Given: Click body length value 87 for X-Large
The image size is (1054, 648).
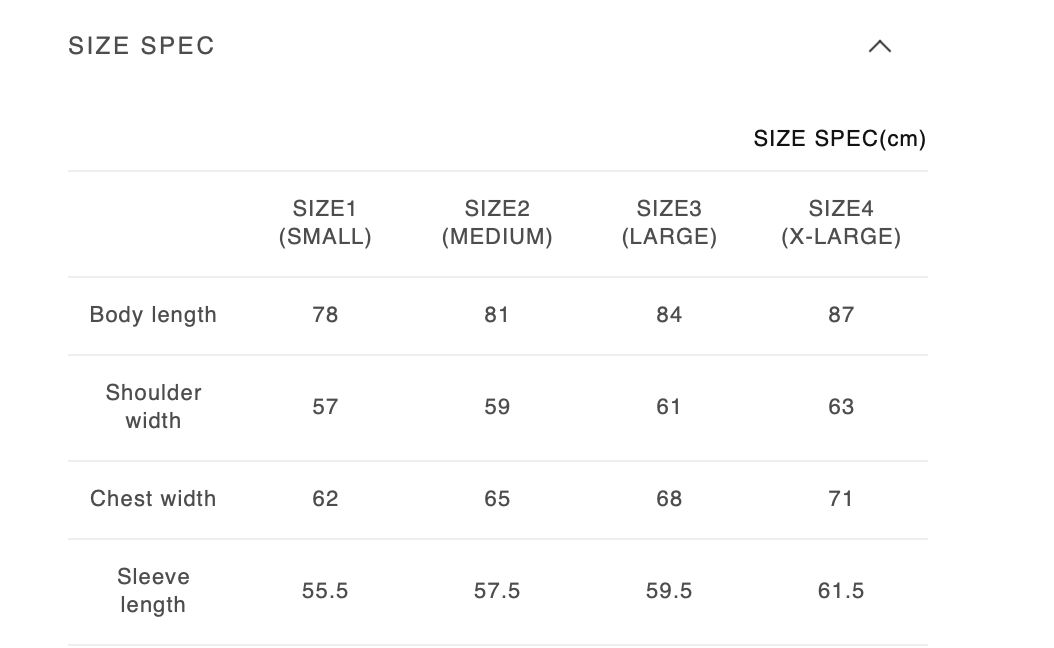Looking at the screenshot, I should [841, 315].
